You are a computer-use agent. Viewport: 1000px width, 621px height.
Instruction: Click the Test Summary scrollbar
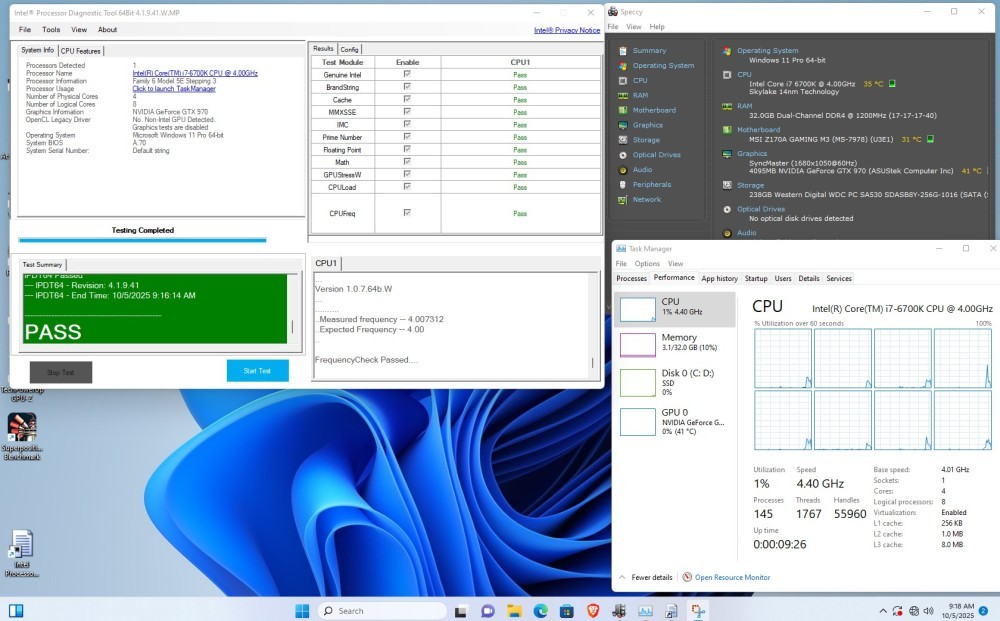pos(293,325)
